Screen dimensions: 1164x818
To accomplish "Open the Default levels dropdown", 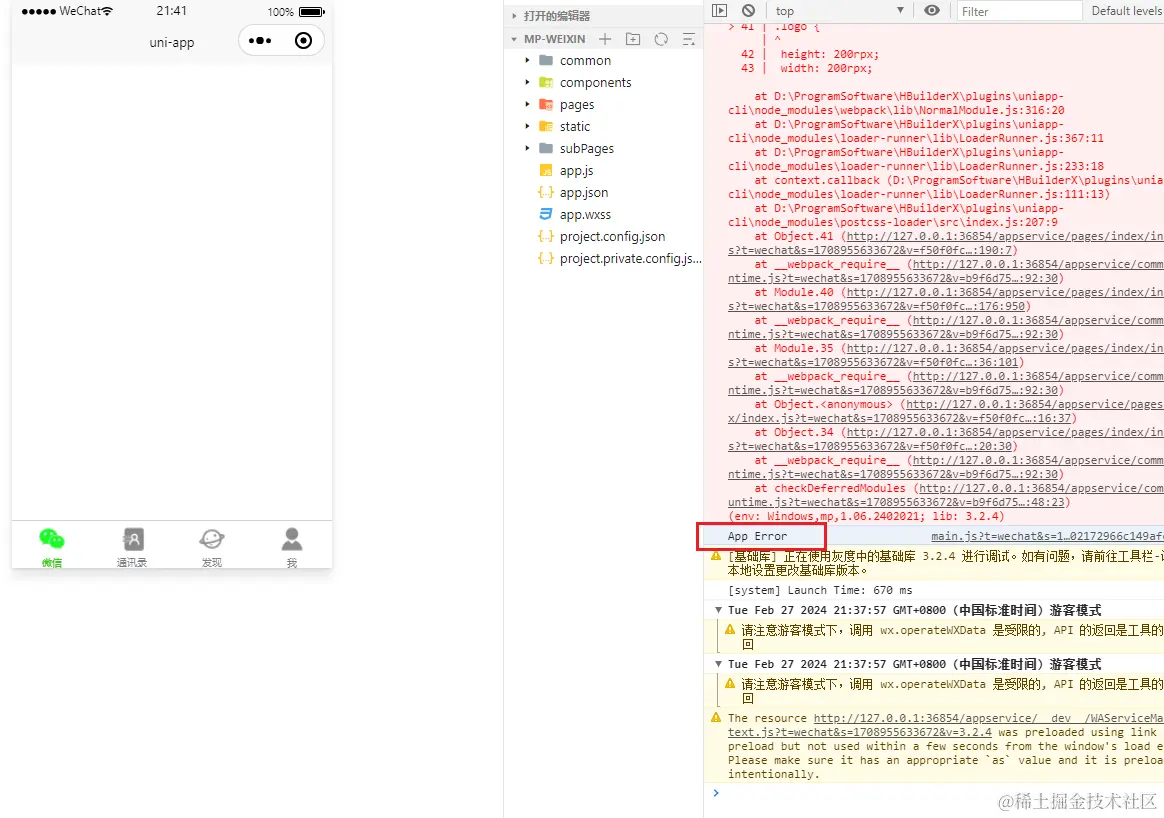I will pos(1125,11).
